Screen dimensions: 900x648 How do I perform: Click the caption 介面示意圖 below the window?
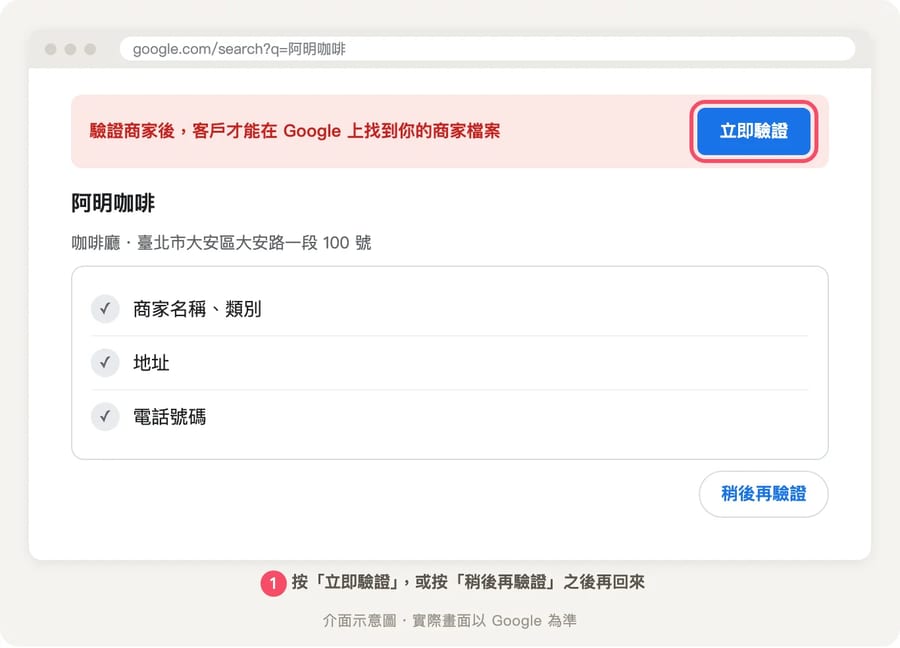tap(359, 620)
